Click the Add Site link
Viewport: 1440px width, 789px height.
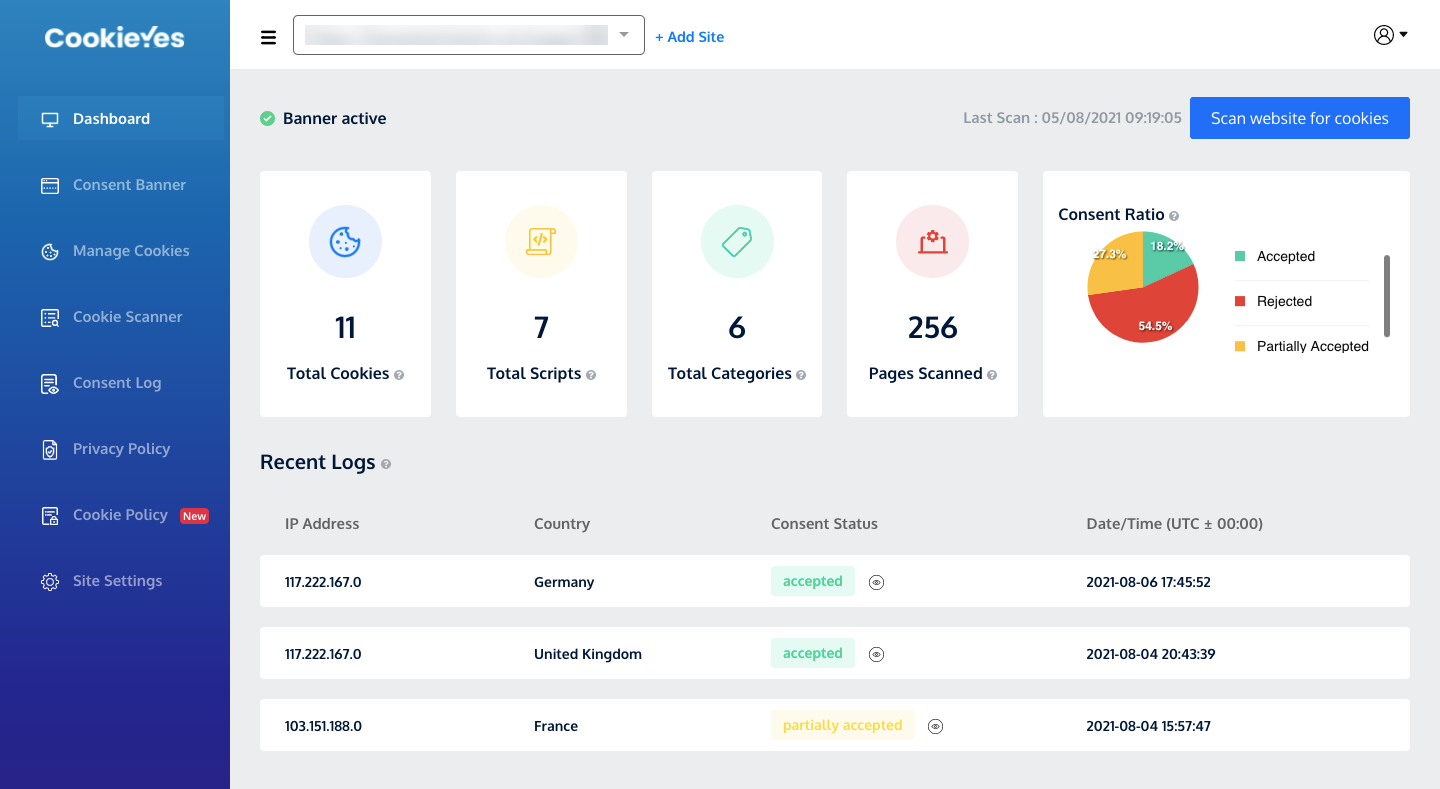point(689,37)
